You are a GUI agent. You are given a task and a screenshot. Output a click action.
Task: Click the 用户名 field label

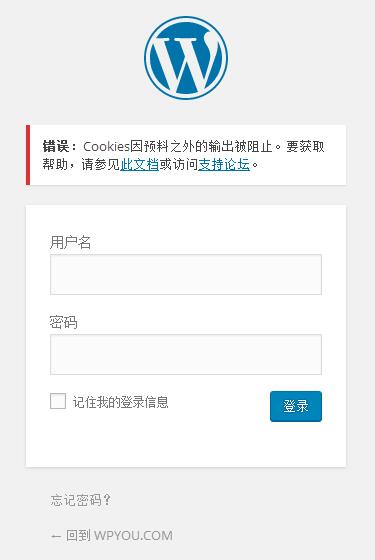(x=70, y=242)
